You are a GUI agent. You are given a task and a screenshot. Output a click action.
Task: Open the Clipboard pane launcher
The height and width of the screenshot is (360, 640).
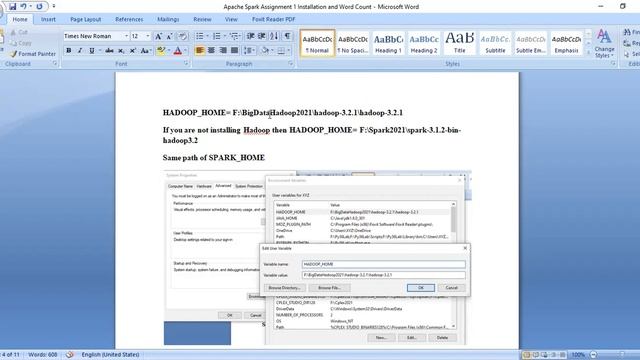pos(55,63)
